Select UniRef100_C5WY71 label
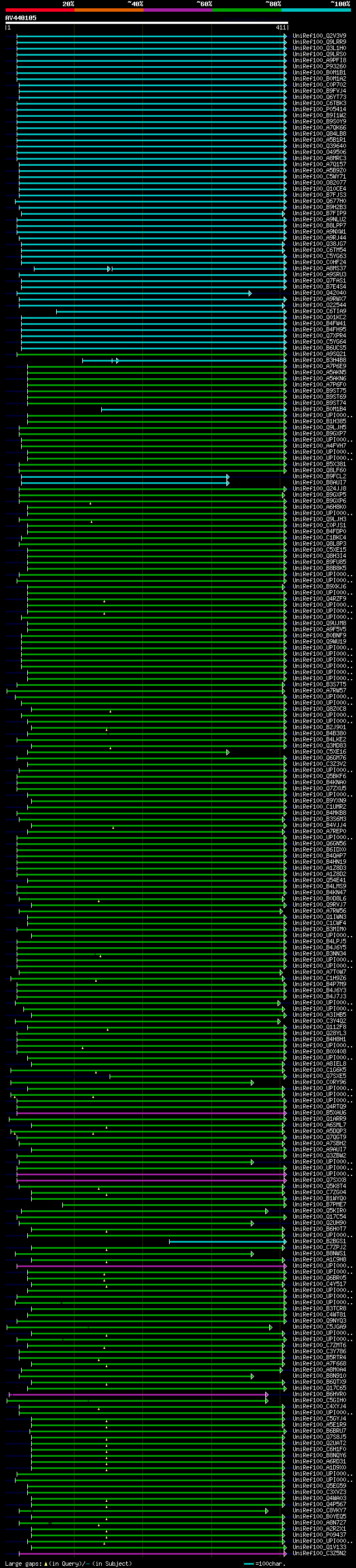The image size is (356, 1568). (x=319, y=176)
